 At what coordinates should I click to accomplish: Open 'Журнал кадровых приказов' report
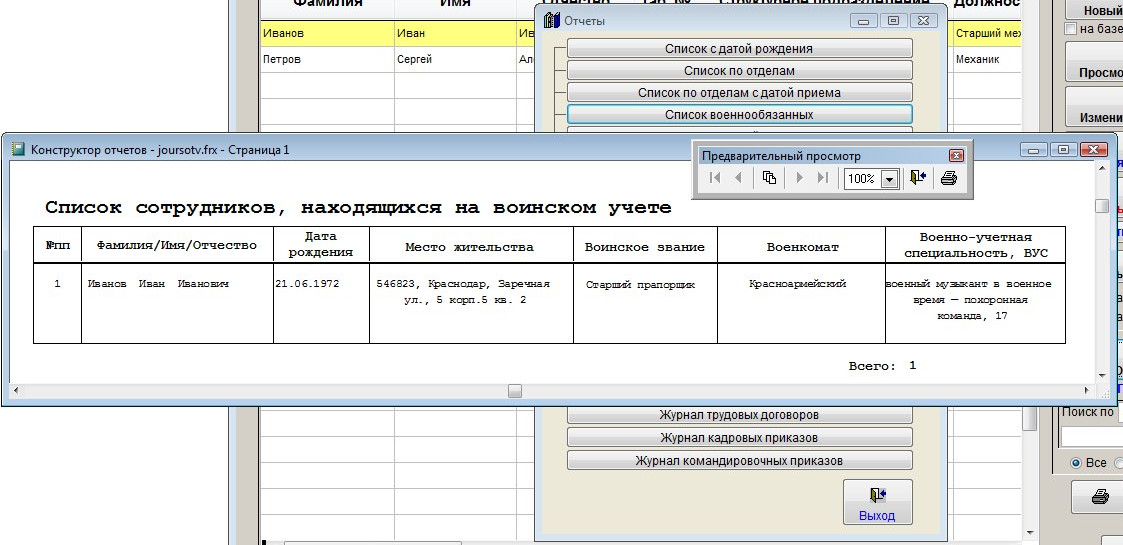tap(739, 438)
